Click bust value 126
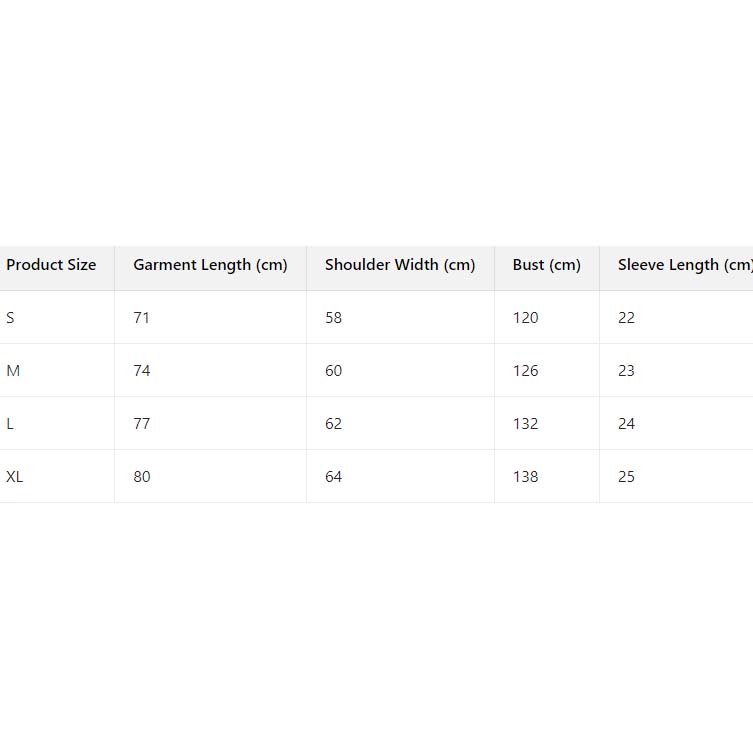This screenshot has height=753, width=753. coord(525,371)
